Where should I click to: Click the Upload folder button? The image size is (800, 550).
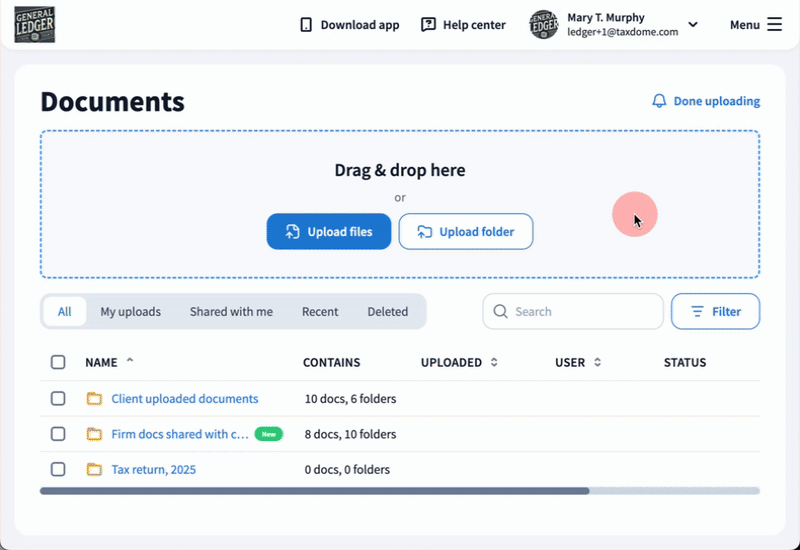466,232
